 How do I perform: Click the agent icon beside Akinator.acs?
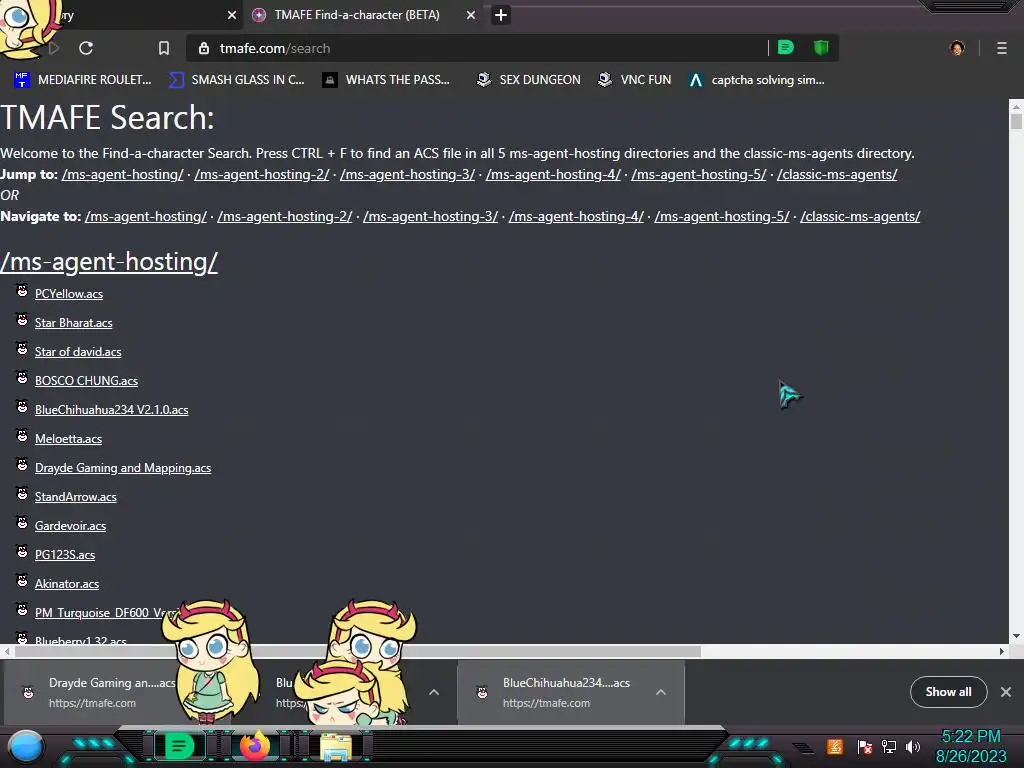click(22, 581)
